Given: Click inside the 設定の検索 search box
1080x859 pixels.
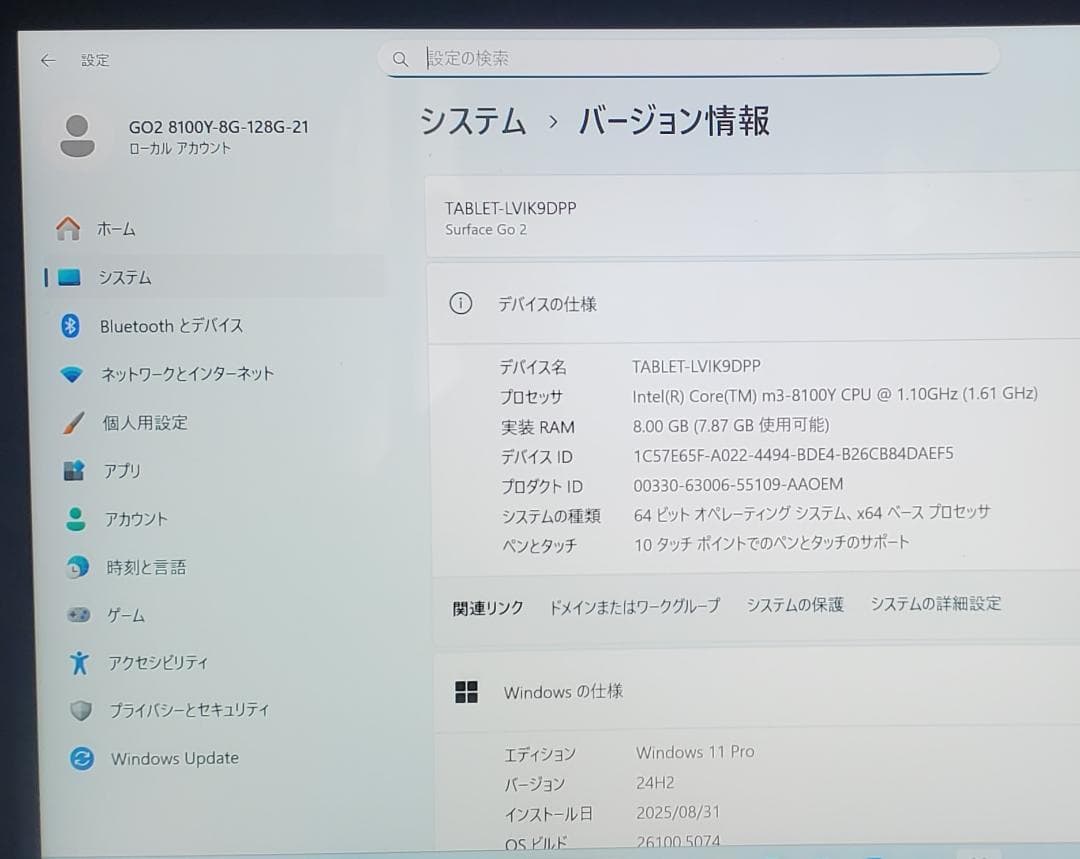Looking at the screenshot, I should (690, 56).
